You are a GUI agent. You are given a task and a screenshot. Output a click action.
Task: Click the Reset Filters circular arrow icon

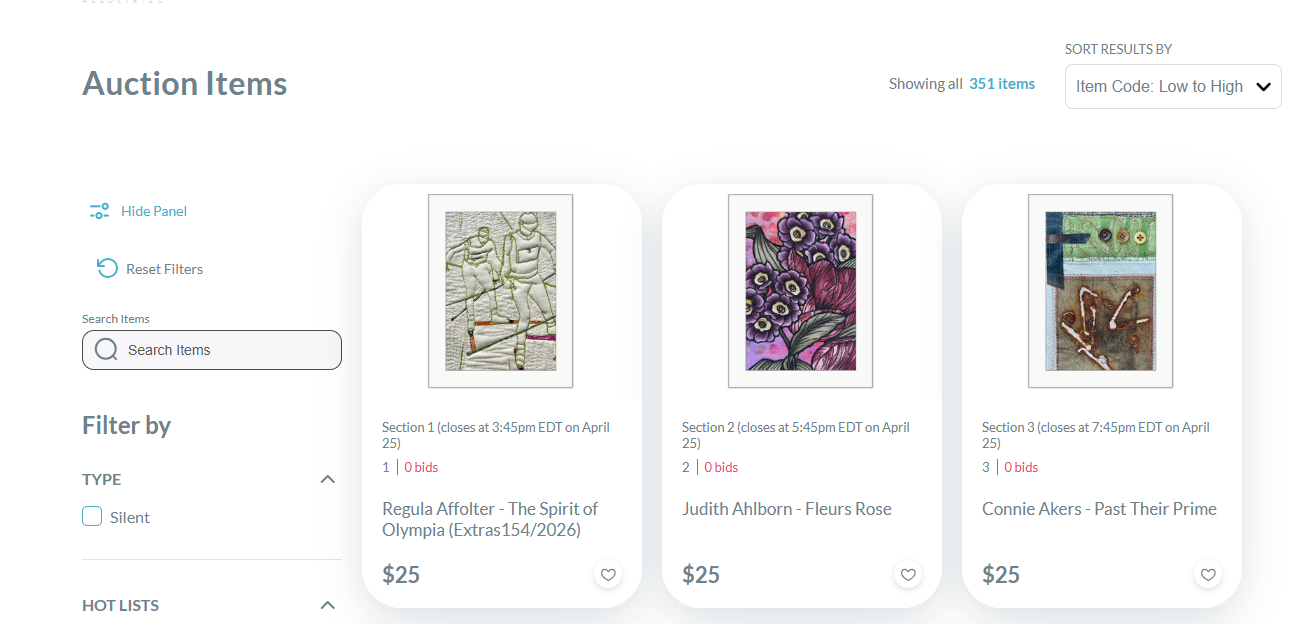pos(107,268)
